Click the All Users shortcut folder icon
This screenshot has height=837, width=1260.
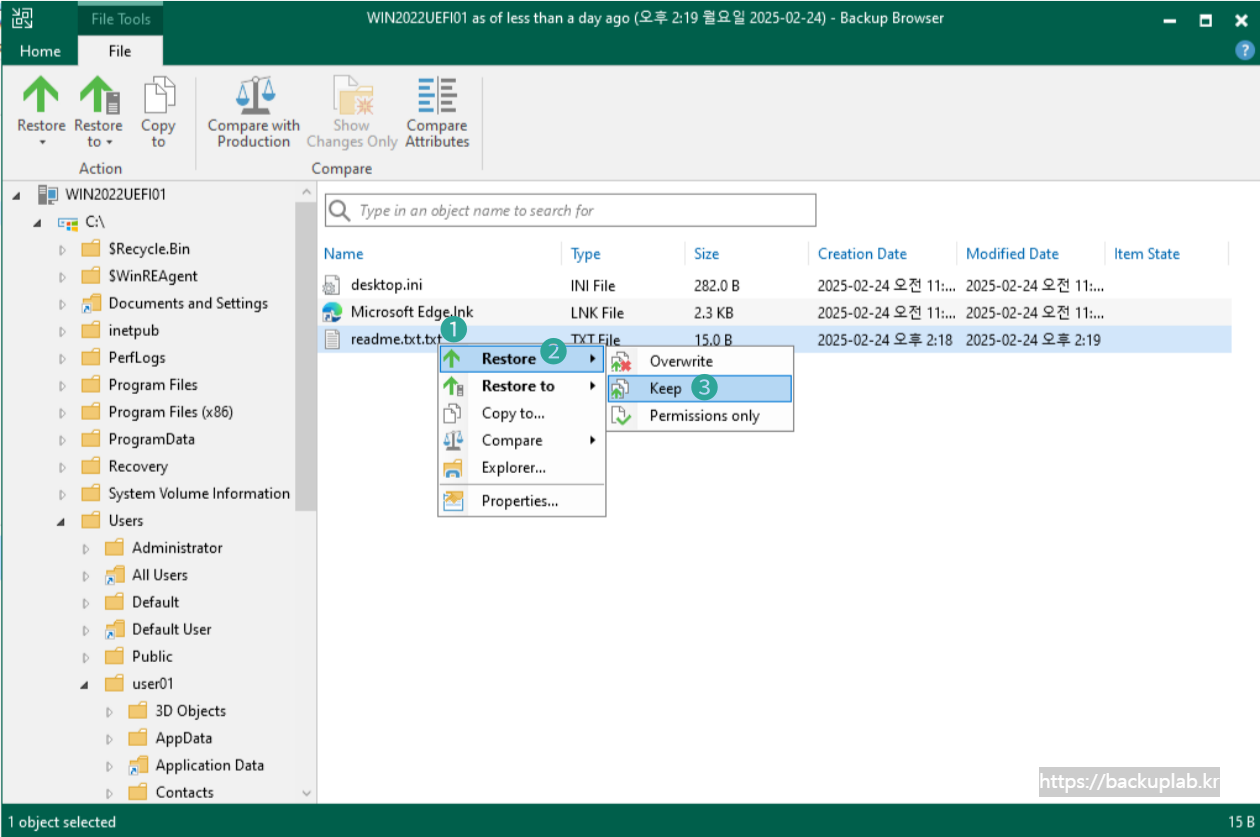tap(115, 575)
